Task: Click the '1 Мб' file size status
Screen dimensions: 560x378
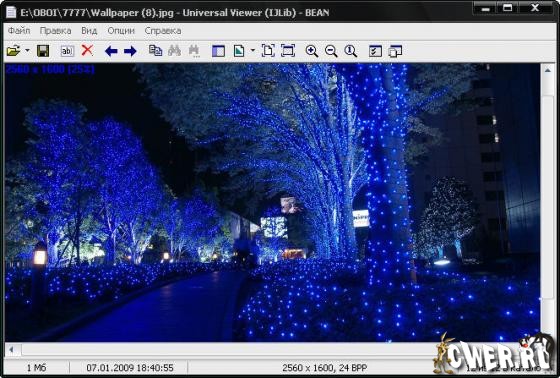Action: [36, 368]
